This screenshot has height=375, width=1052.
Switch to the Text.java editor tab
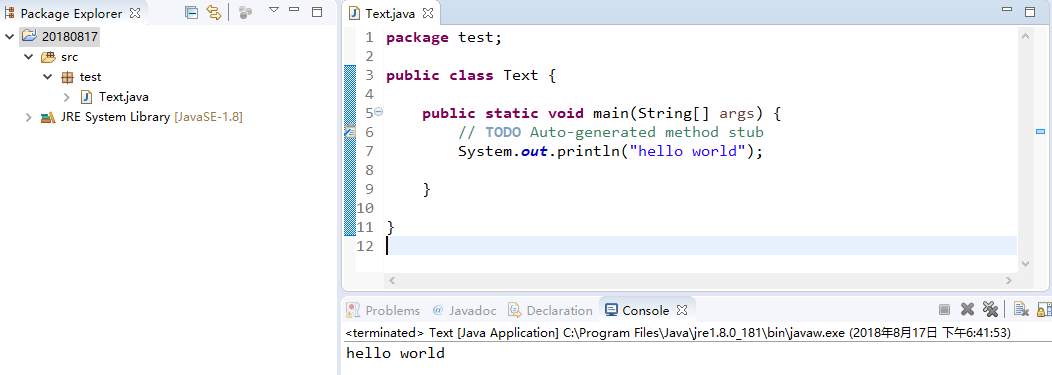[x=390, y=13]
